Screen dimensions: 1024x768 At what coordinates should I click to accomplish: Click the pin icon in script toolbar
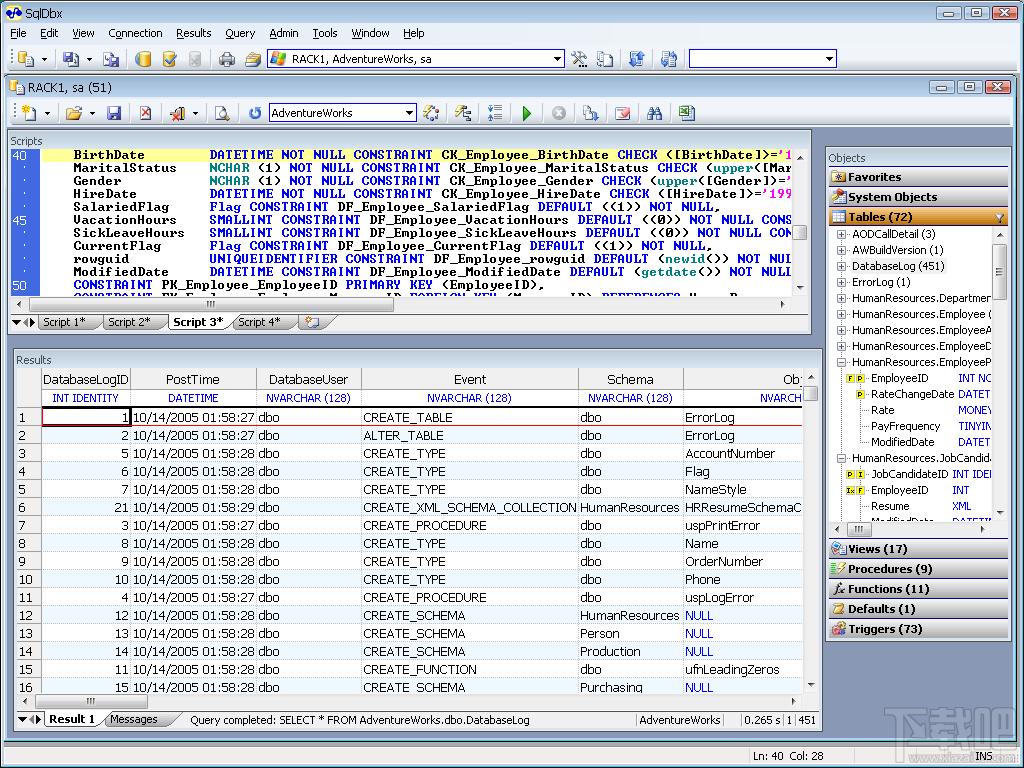[x=177, y=113]
